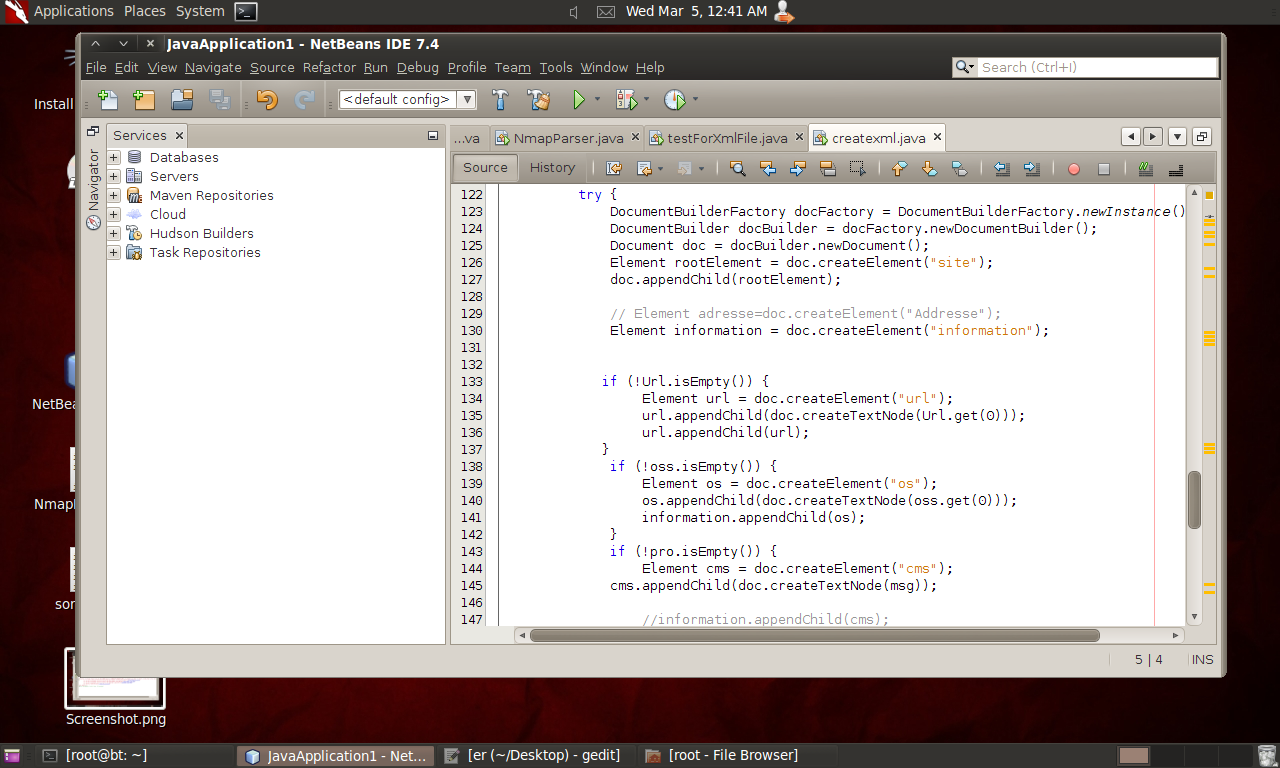The height and width of the screenshot is (768, 1280).
Task: Open the Navigate menu
Action: (x=213, y=67)
